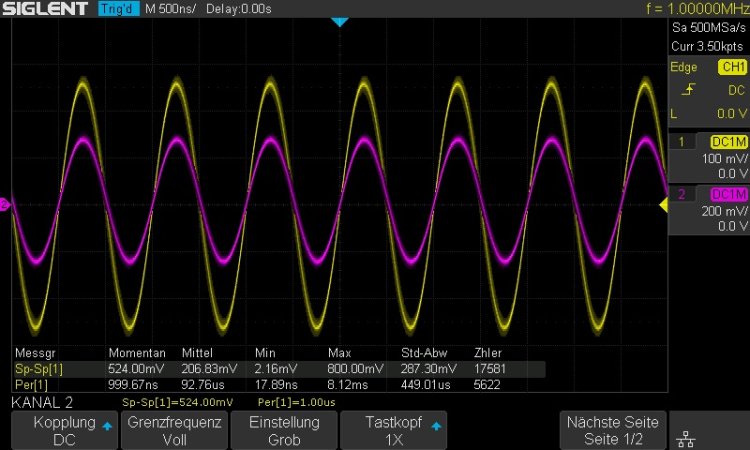Open the Kopplung coupling dropdown

(x=64, y=431)
